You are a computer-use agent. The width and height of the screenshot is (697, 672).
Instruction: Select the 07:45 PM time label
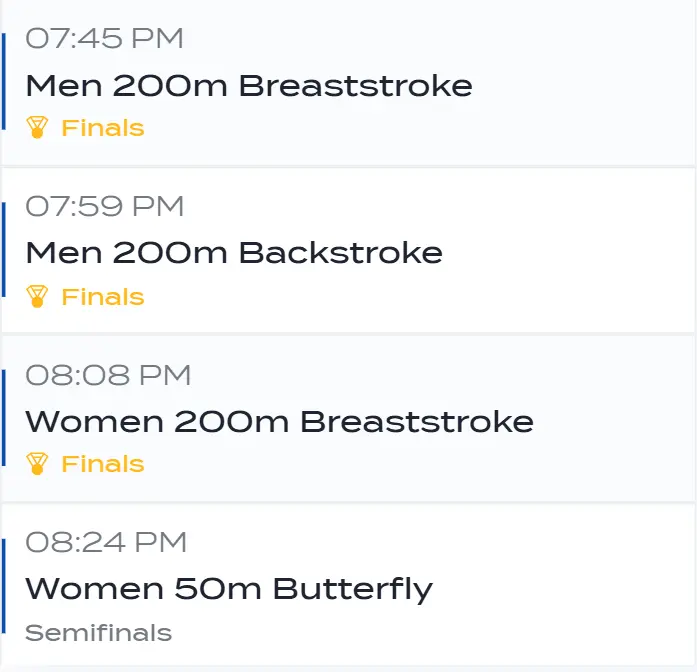(104, 39)
